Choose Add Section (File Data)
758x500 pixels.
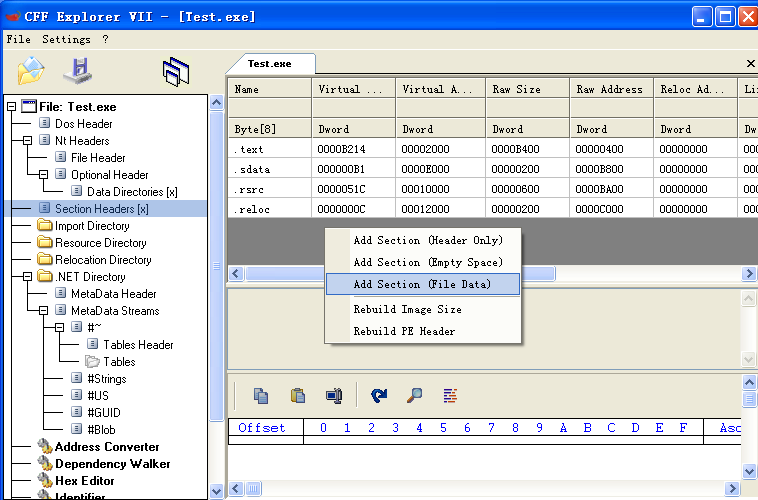pos(423,284)
